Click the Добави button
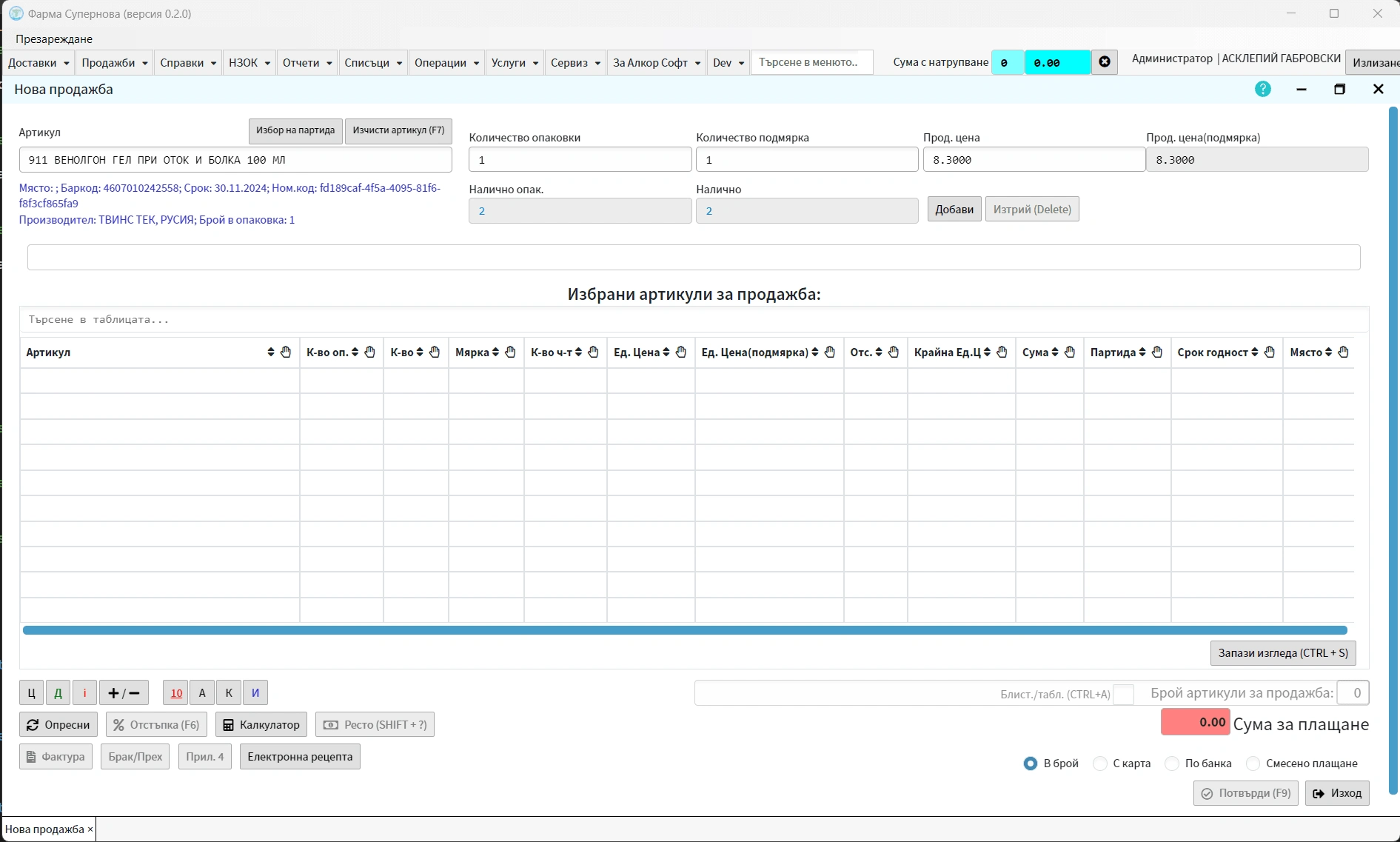The image size is (1400, 842). pos(954,210)
